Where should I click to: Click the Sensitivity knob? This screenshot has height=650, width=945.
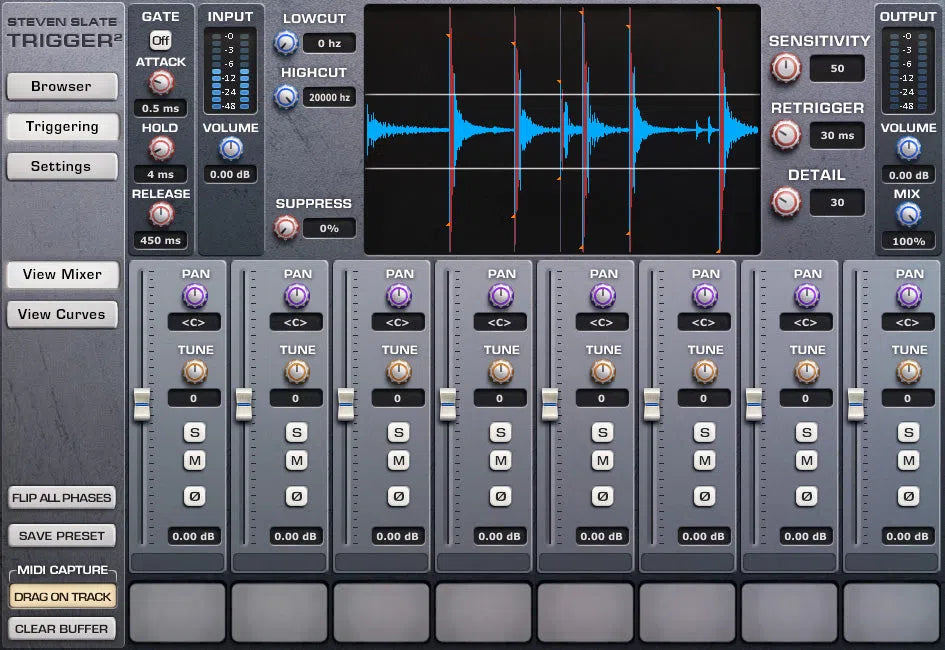[x=786, y=68]
